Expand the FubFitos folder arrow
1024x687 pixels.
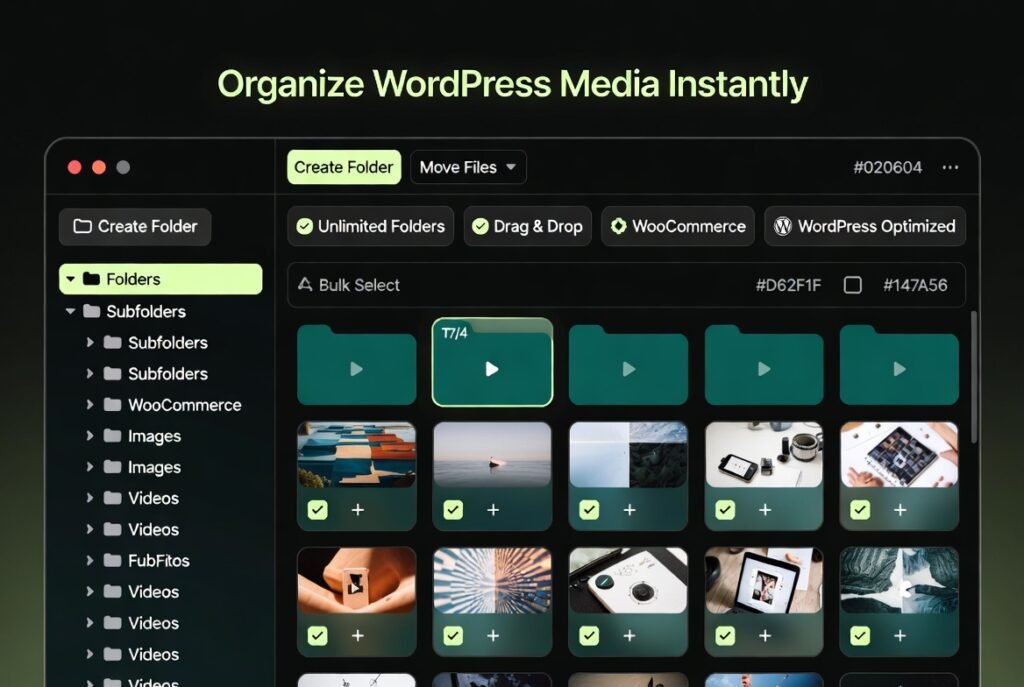(90, 560)
